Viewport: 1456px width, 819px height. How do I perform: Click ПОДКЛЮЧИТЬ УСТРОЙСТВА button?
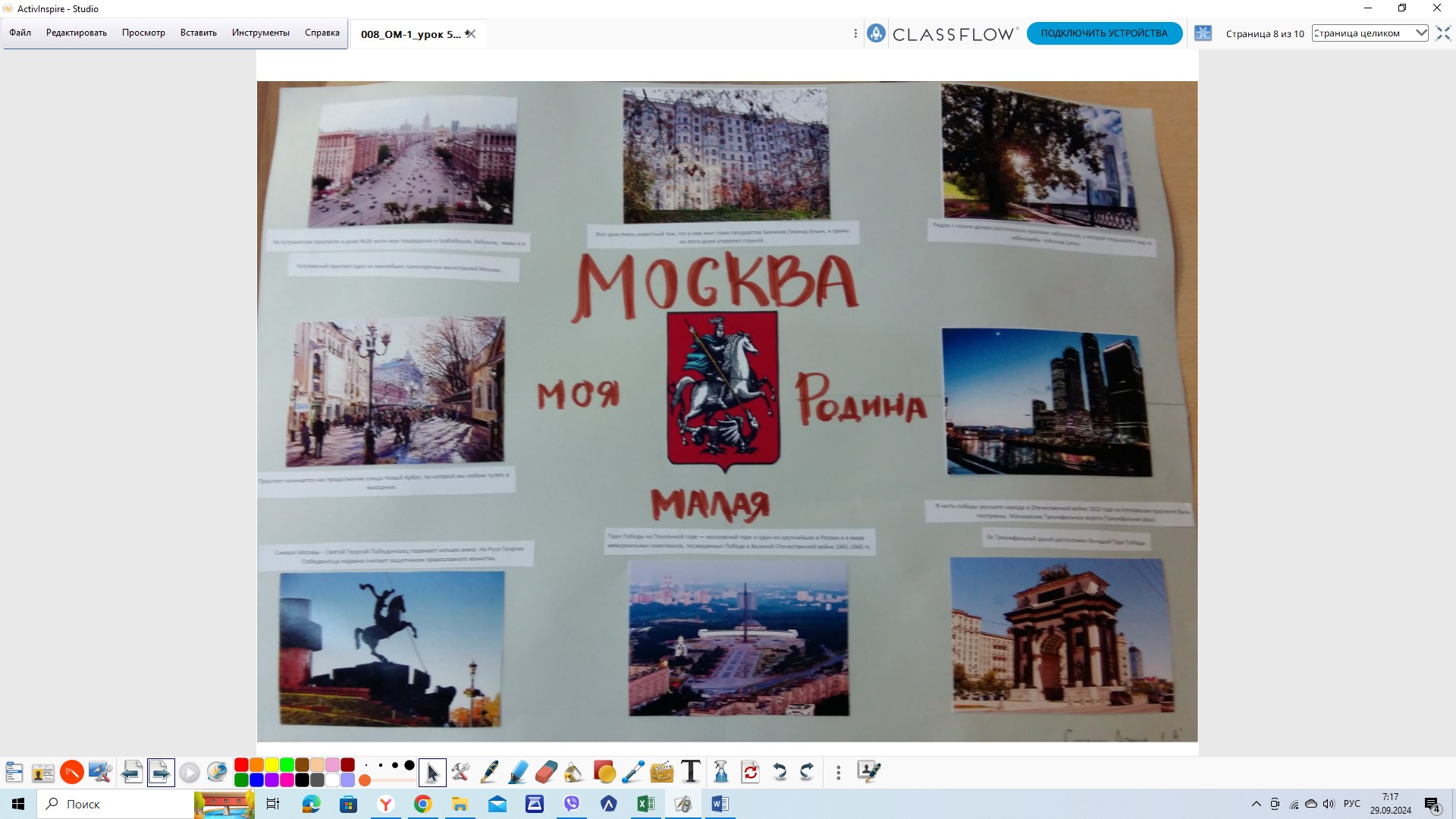[x=1104, y=33]
